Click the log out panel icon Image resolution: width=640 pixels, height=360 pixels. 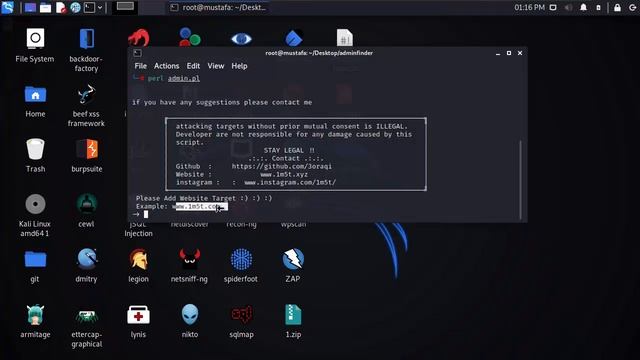633,7
